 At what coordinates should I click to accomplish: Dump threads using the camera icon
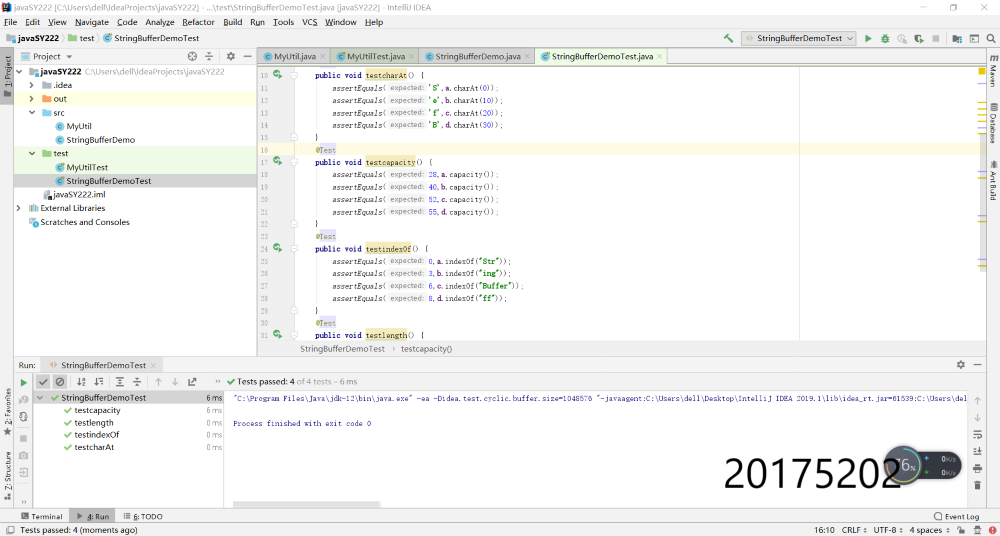(x=24, y=455)
